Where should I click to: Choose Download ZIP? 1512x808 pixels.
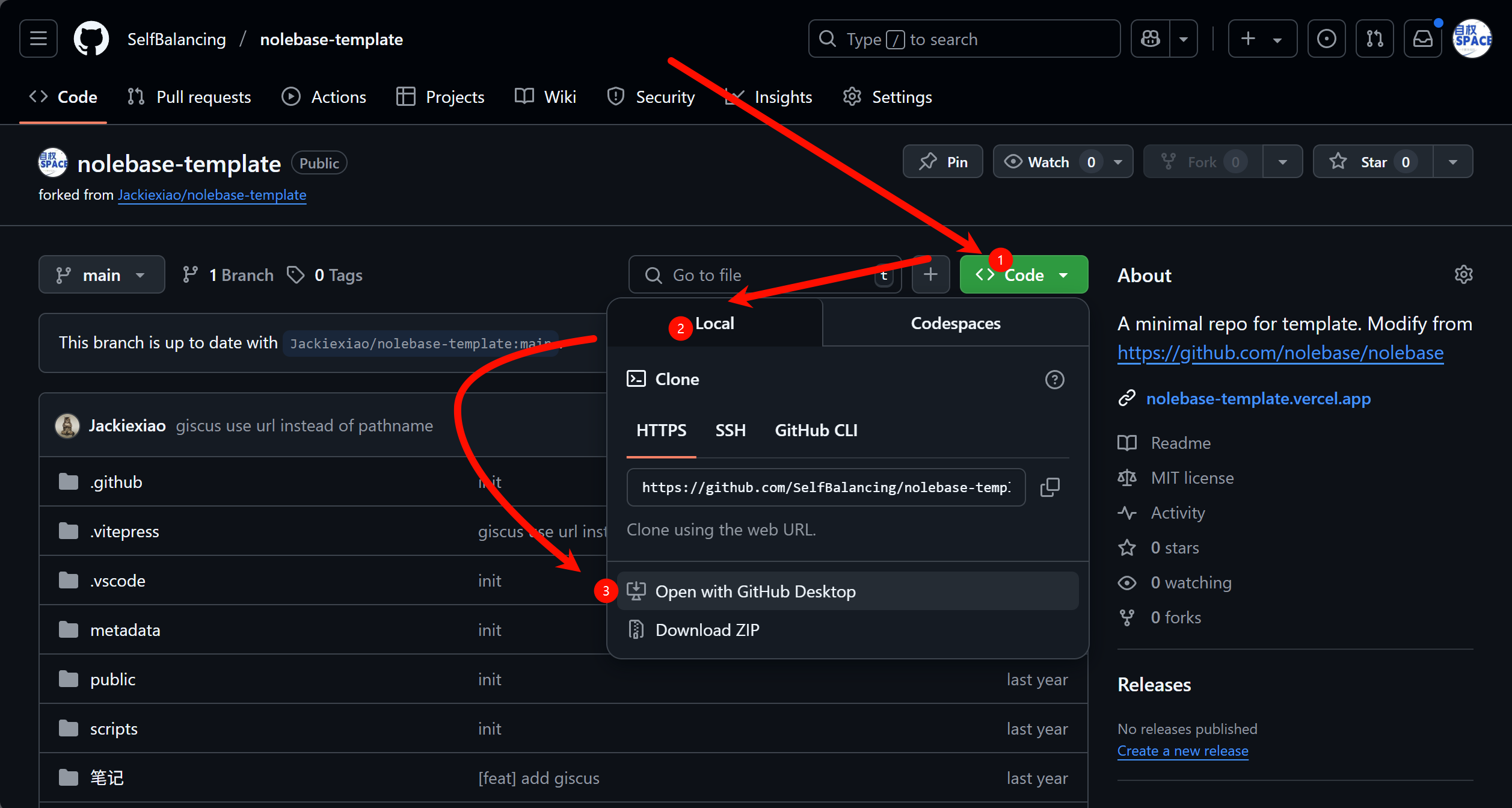point(847,630)
